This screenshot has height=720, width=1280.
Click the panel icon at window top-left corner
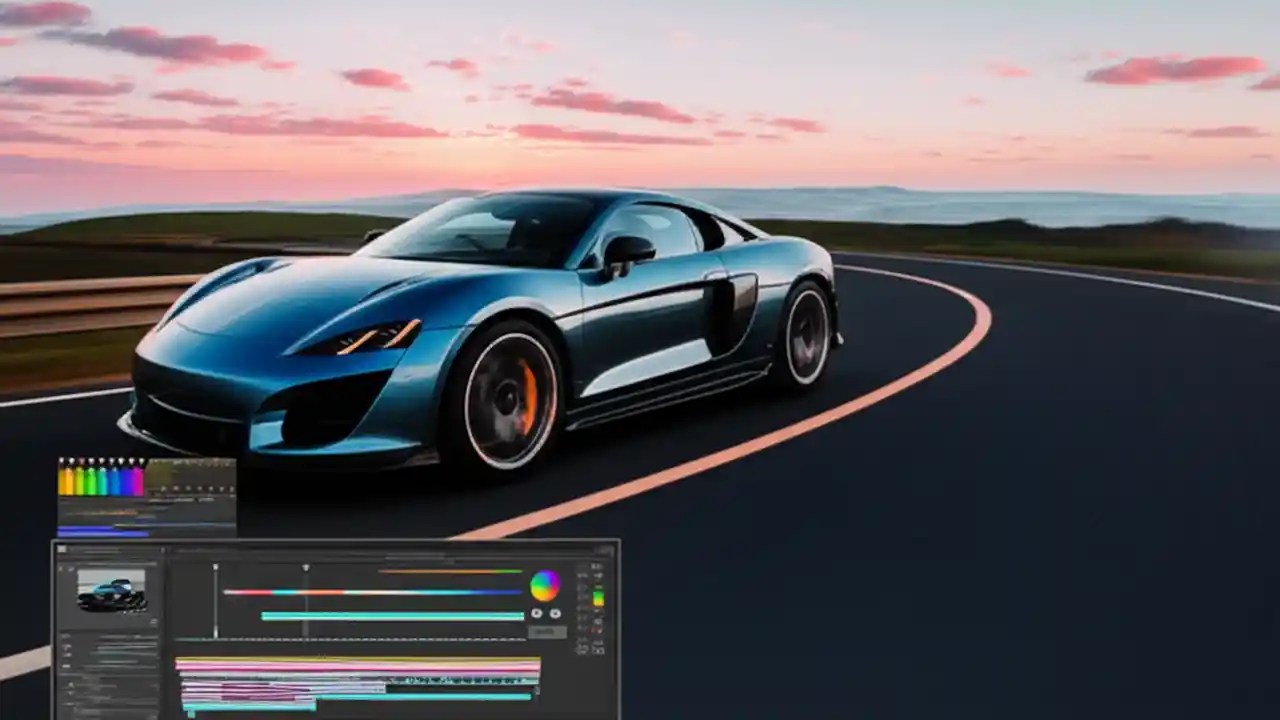[x=62, y=547]
